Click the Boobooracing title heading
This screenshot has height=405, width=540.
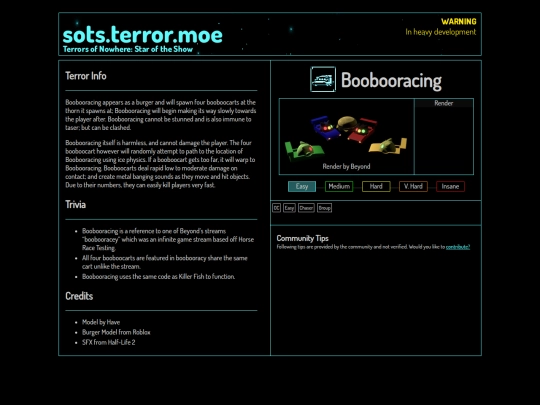click(x=391, y=80)
